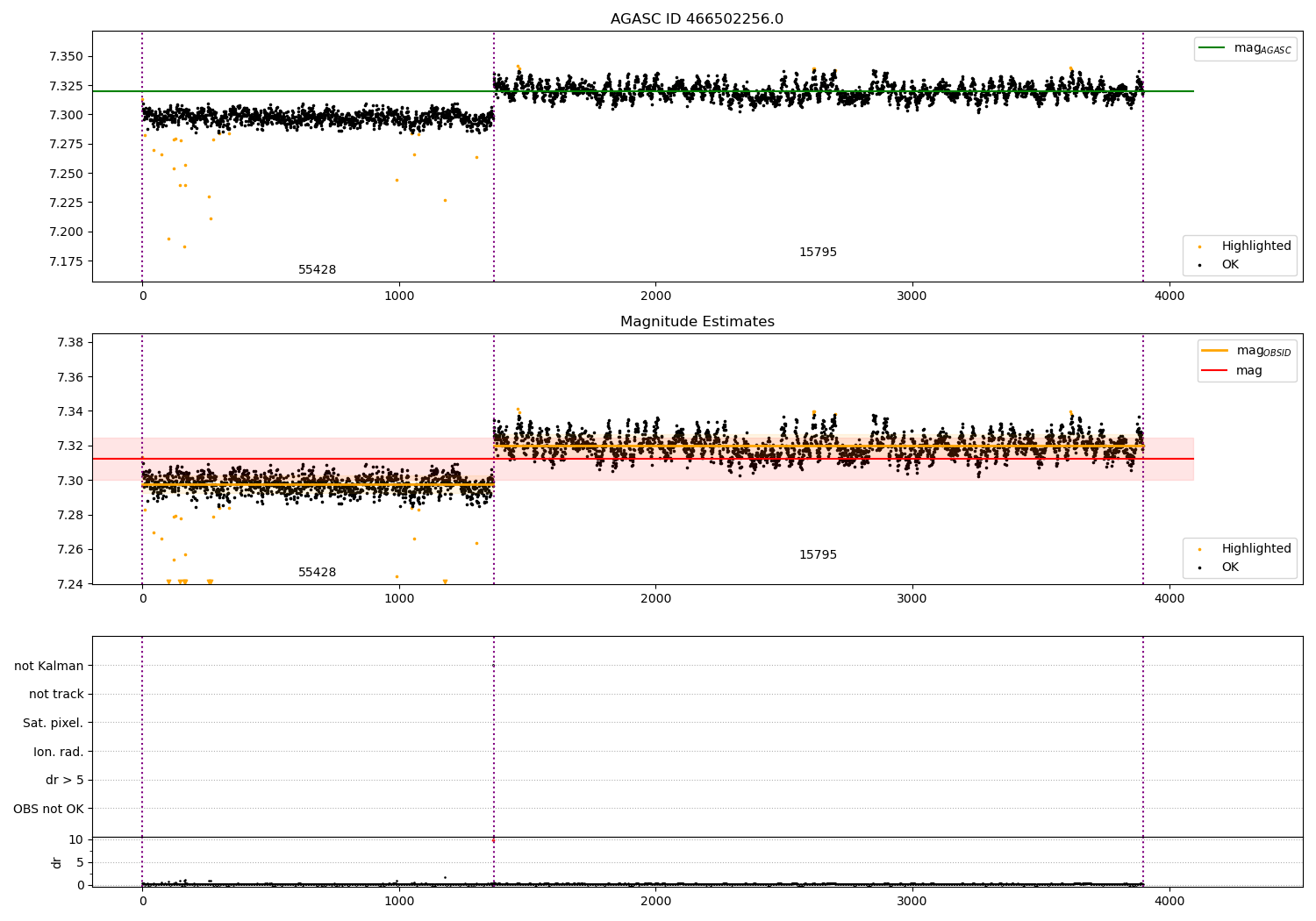Click the 'Ion. rad.' flag row label

point(59,752)
